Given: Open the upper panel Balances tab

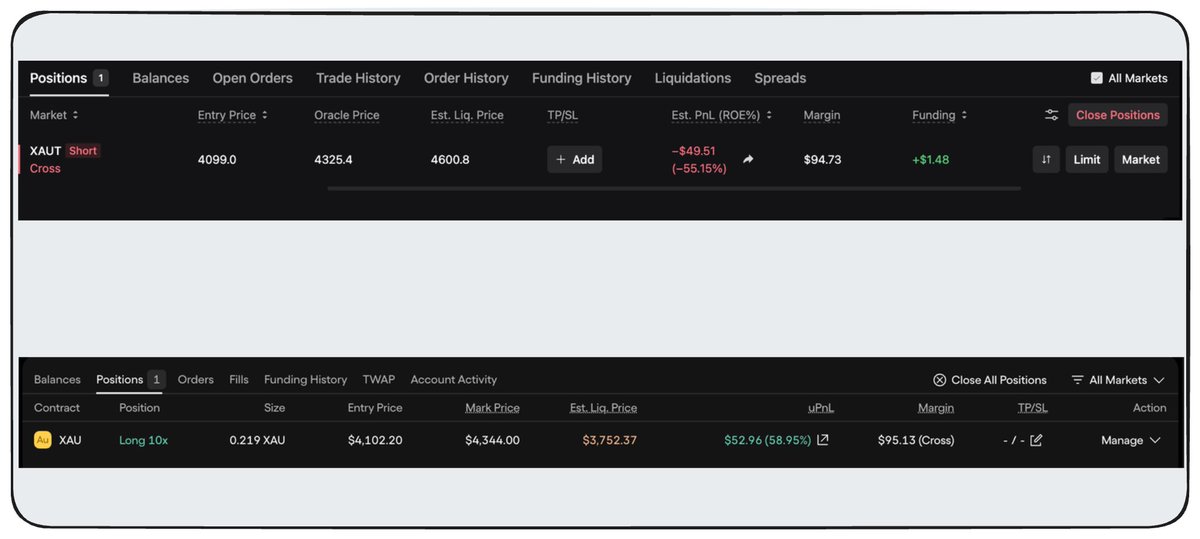Looking at the screenshot, I should 161,78.
